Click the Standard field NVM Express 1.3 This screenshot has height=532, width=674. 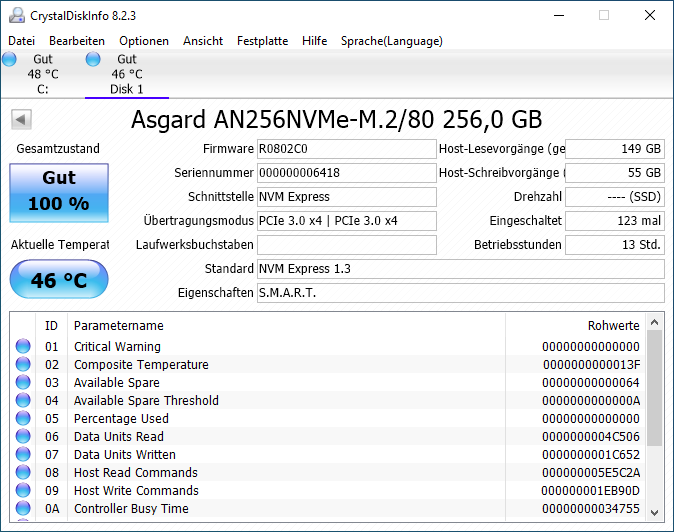tap(461, 269)
